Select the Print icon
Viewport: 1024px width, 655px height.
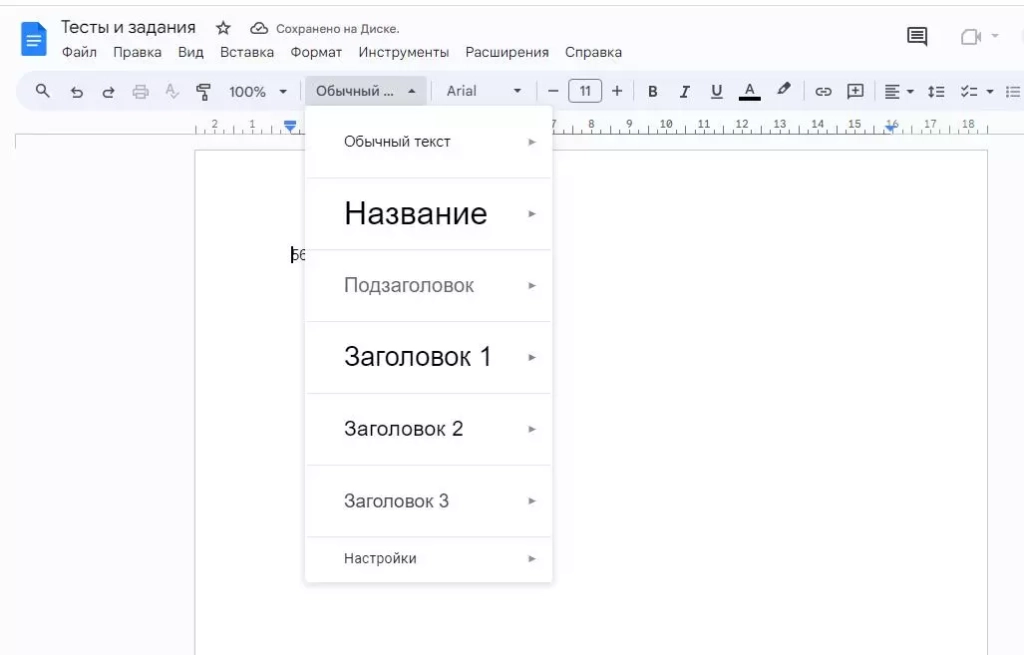pos(139,90)
